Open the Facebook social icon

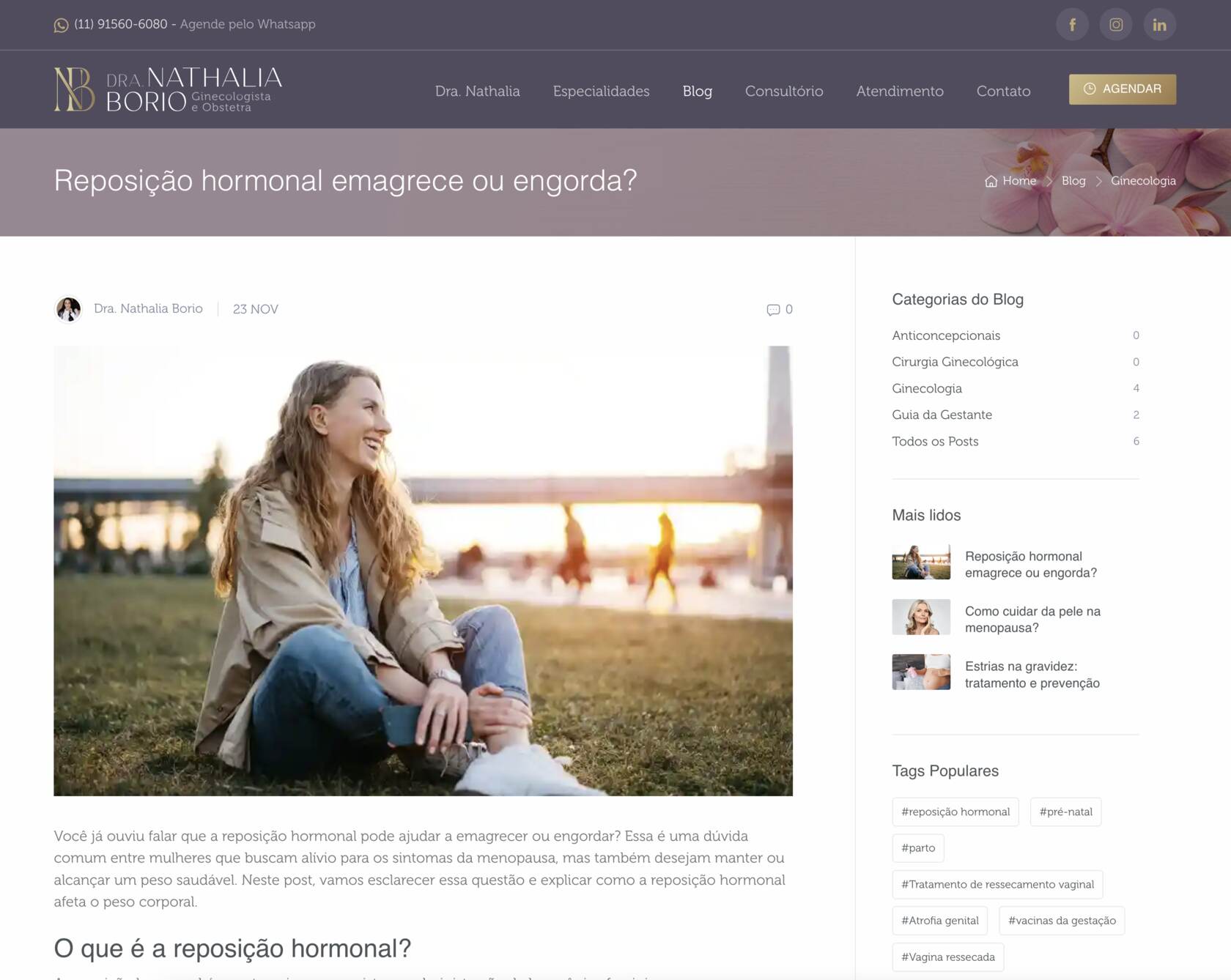coord(1072,25)
